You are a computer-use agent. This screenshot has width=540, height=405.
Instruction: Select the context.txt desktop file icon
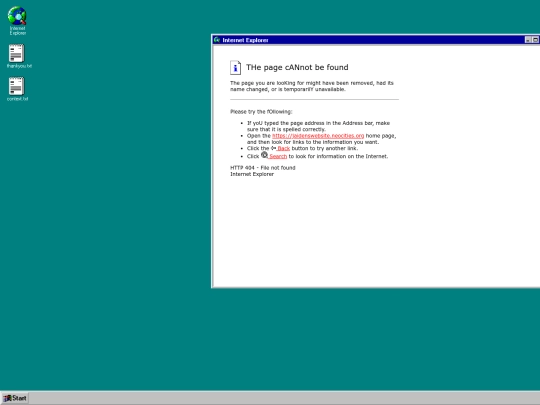[x=17, y=89]
